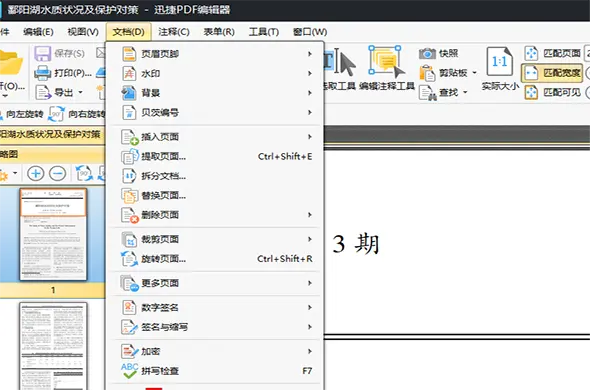Set view to 实际大小 1:1
Screen dimensions: 590x390
[x=500, y=69]
